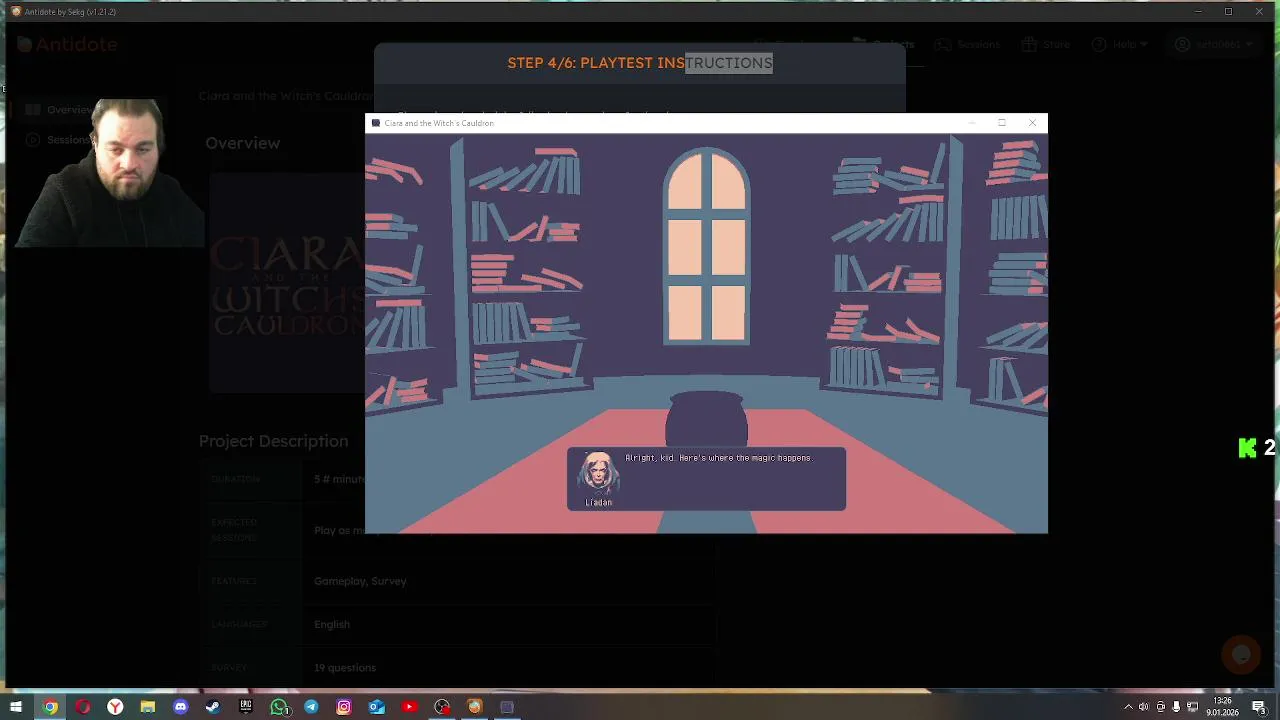This screenshot has width=1280, height=720.
Task: Show hidden system tray icons
Action: [1128, 707]
